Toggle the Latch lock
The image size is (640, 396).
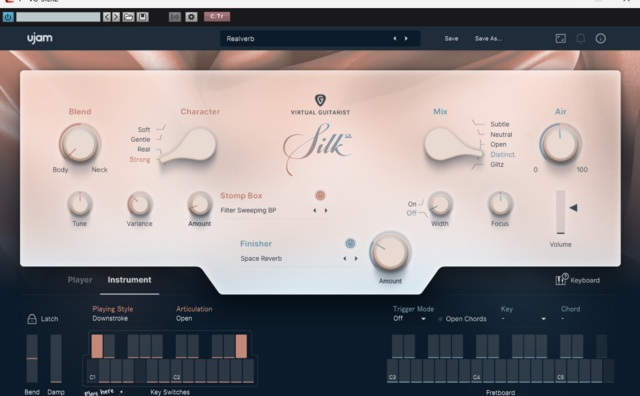coord(32,319)
